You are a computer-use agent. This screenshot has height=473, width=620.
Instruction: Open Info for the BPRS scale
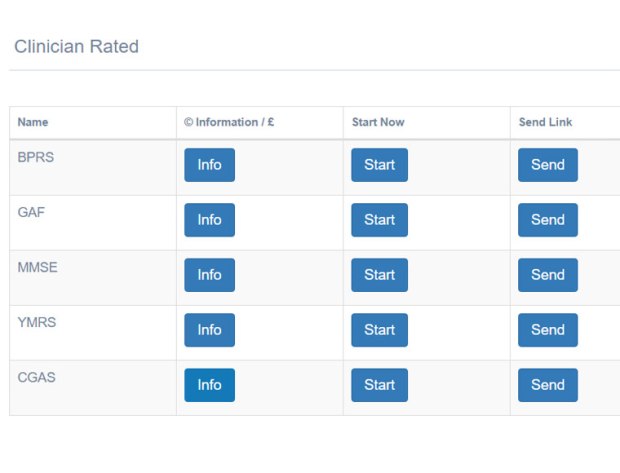click(209, 165)
